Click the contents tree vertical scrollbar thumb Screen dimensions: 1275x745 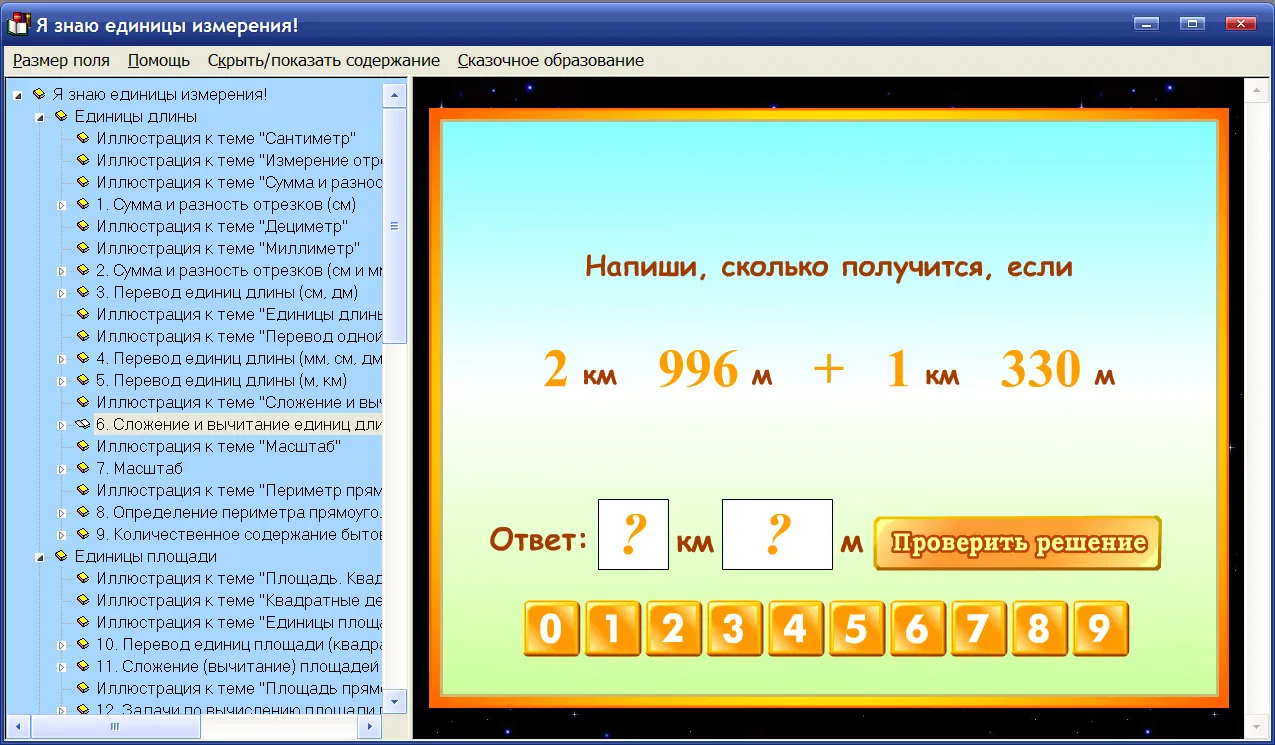click(x=395, y=226)
